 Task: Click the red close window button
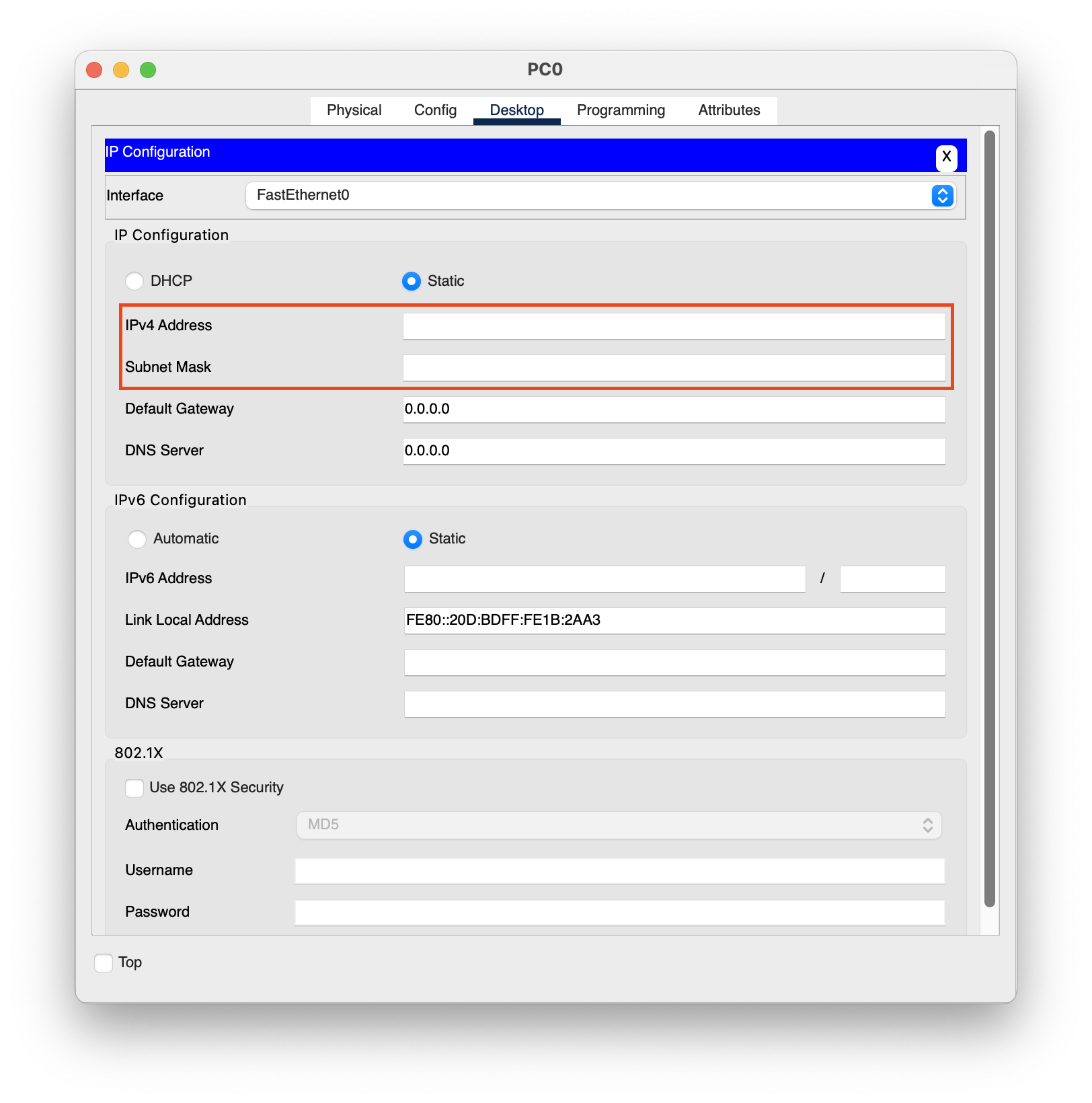(95, 70)
